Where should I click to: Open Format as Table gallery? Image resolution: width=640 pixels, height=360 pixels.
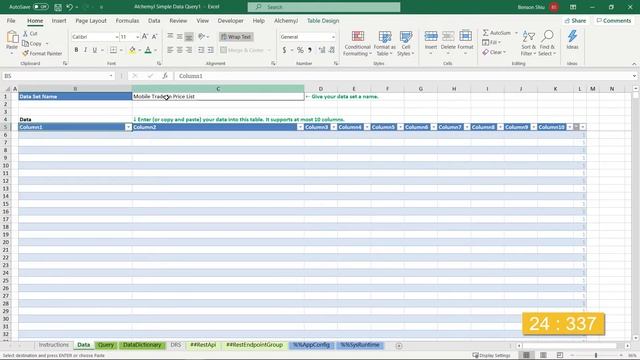(x=385, y=43)
